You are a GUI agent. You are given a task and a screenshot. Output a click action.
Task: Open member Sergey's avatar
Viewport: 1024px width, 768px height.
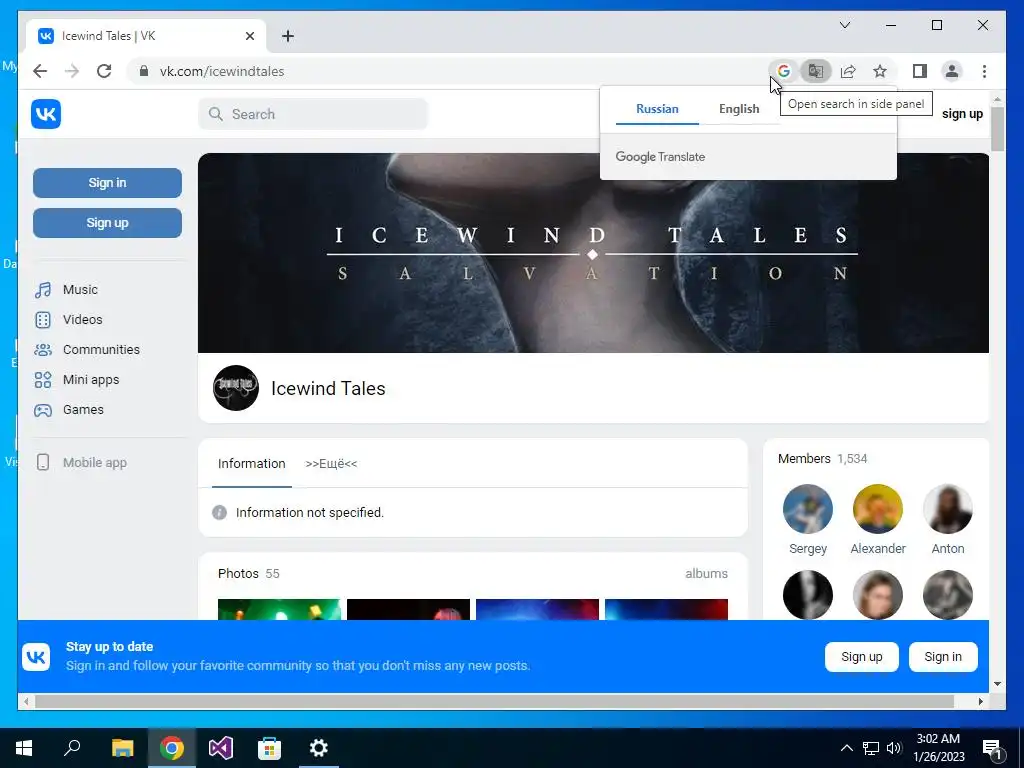[808, 509]
